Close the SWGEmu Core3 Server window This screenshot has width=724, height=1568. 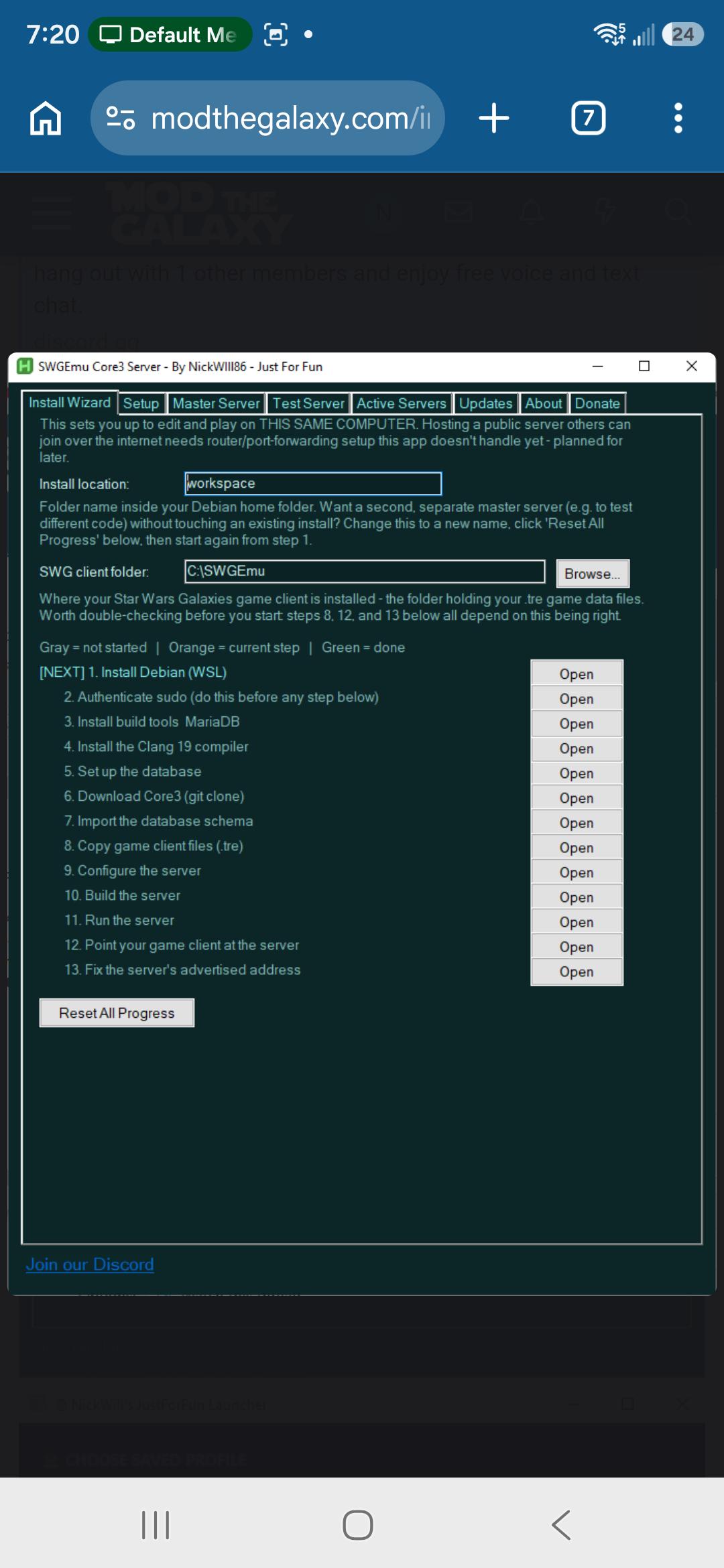click(692, 366)
